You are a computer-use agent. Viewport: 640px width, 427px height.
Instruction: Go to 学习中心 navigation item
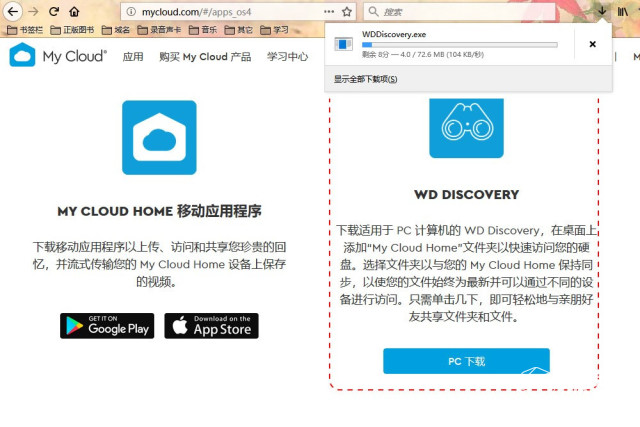[x=287, y=56]
